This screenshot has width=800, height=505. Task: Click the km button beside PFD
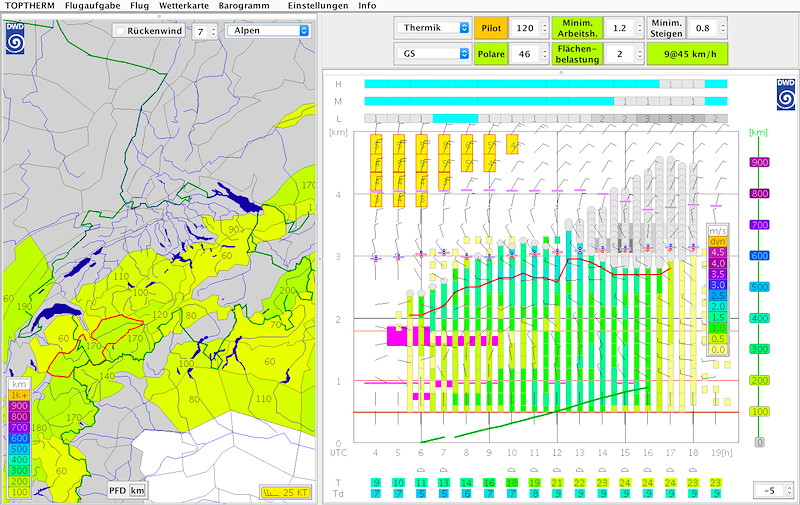137,491
